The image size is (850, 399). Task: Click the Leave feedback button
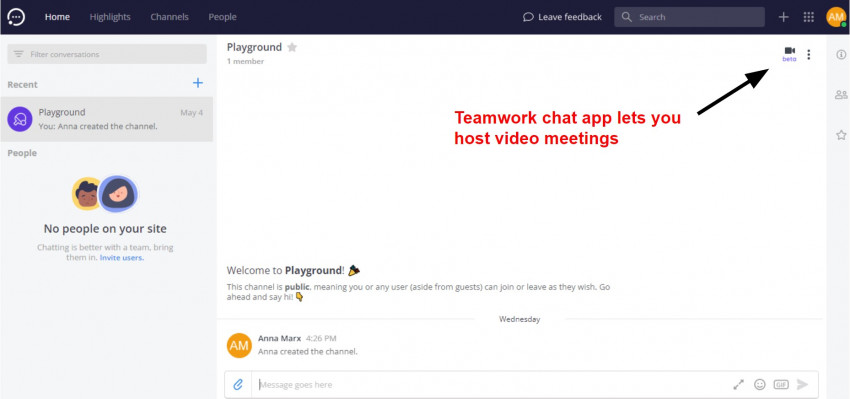(x=562, y=17)
